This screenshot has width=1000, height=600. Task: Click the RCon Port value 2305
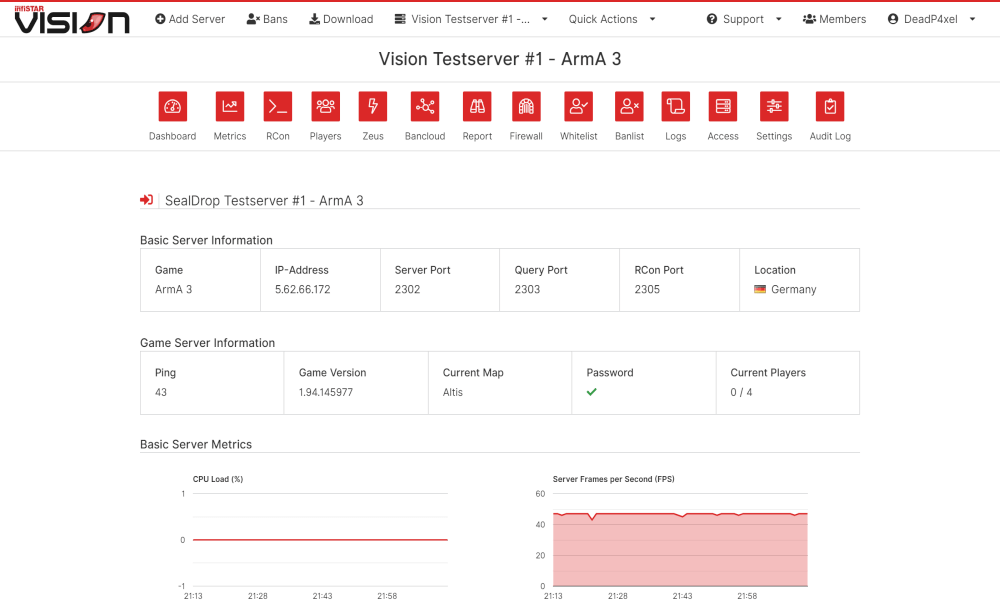pyautogui.click(x=647, y=289)
